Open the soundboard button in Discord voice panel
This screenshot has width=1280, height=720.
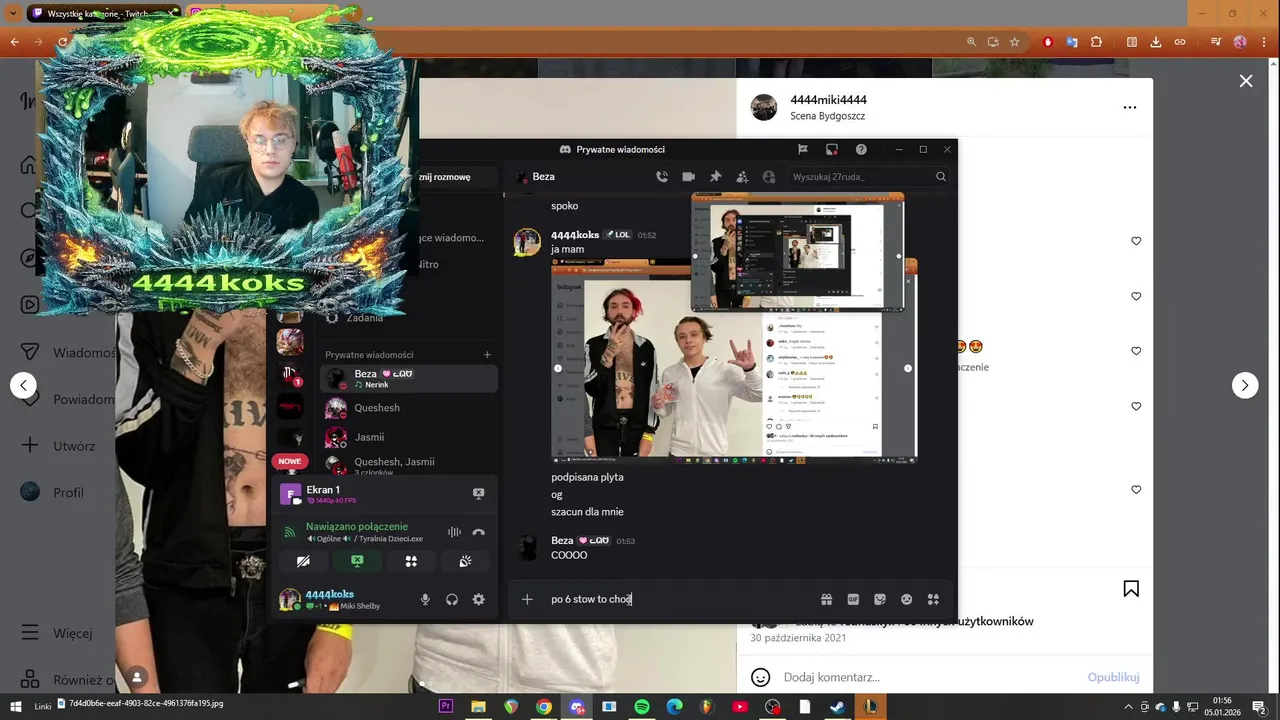click(x=465, y=561)
